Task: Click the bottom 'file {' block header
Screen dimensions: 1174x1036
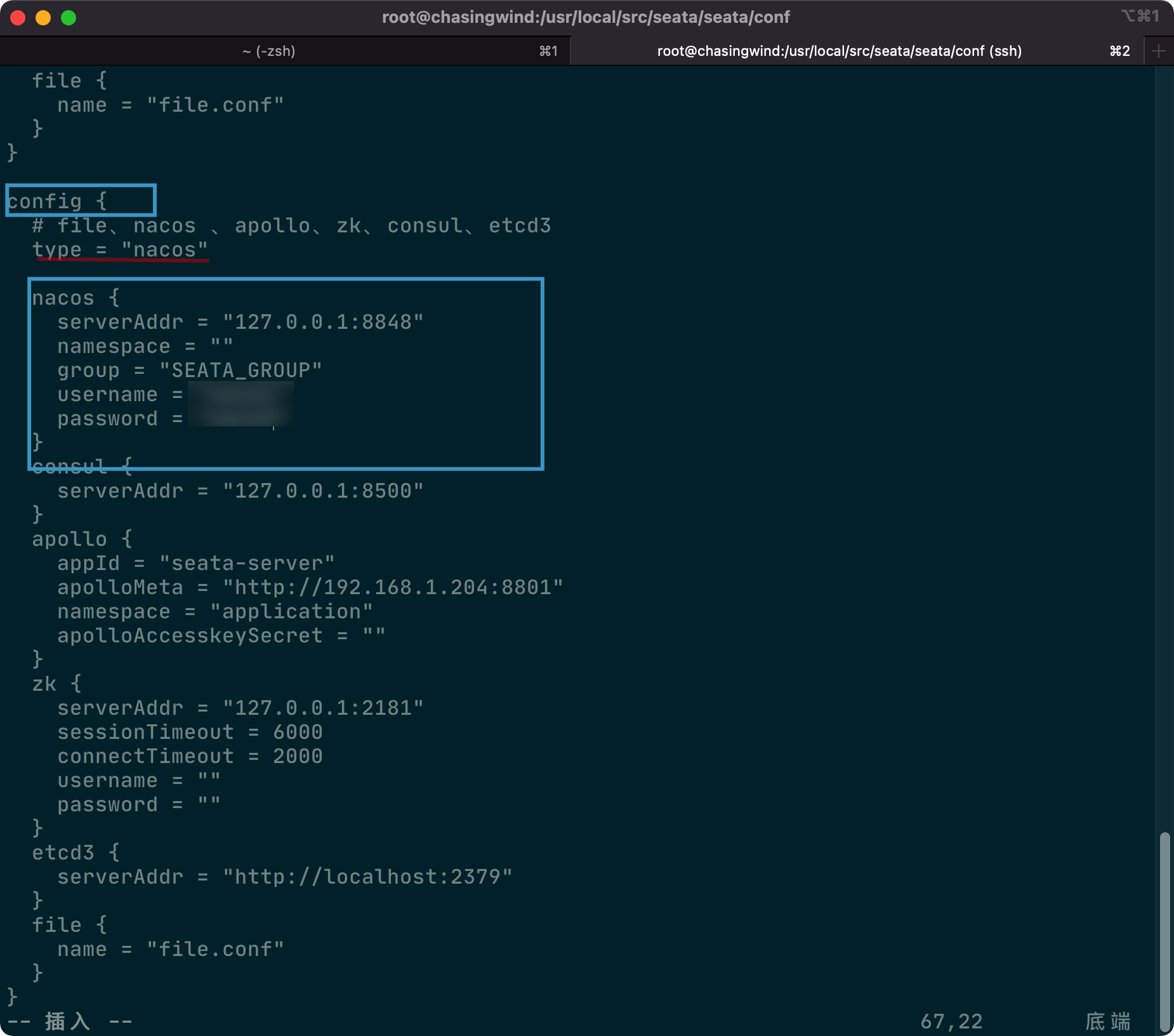Action: click(69, 925)
